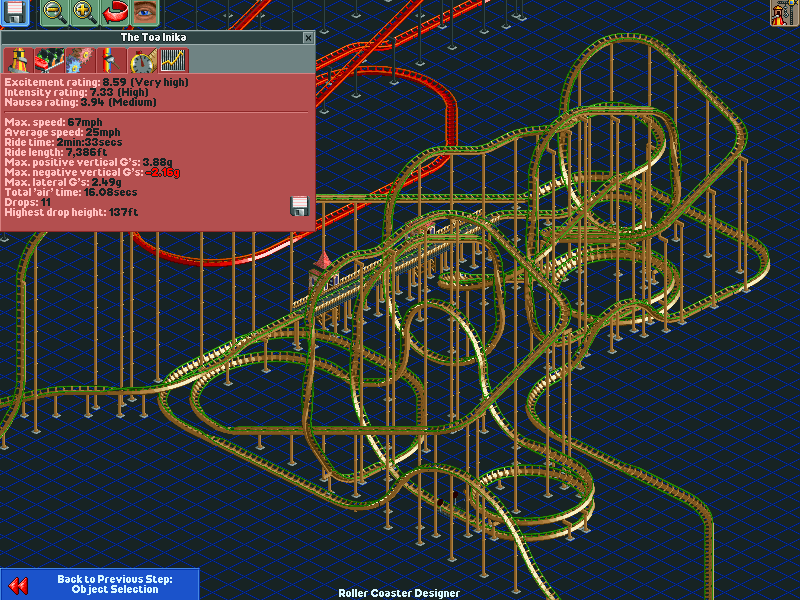Open the operating options gears tab
The width and height of the screenshot is (800, 600).
tap(81, 60)
